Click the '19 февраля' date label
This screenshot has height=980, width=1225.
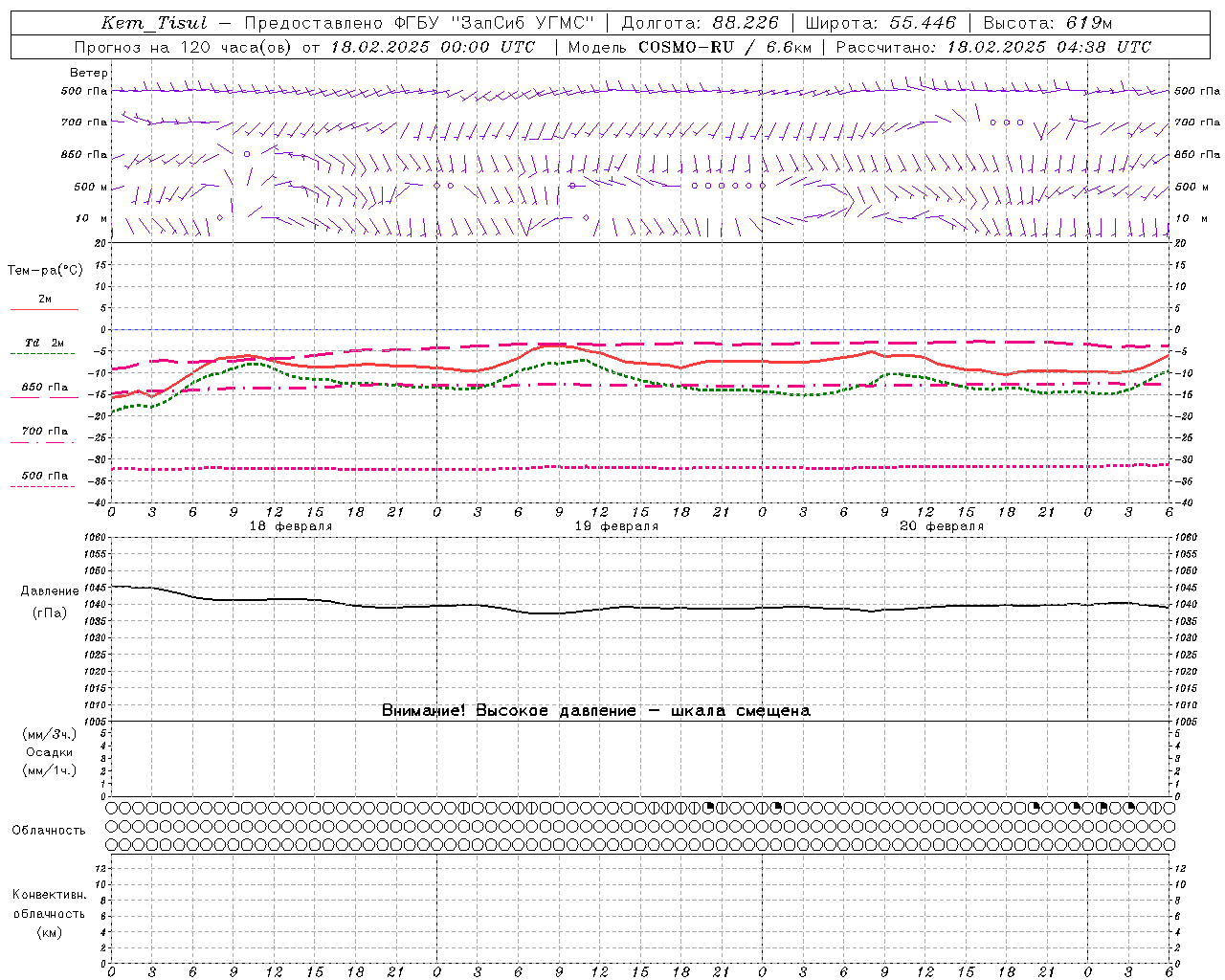tap(616, 526)
